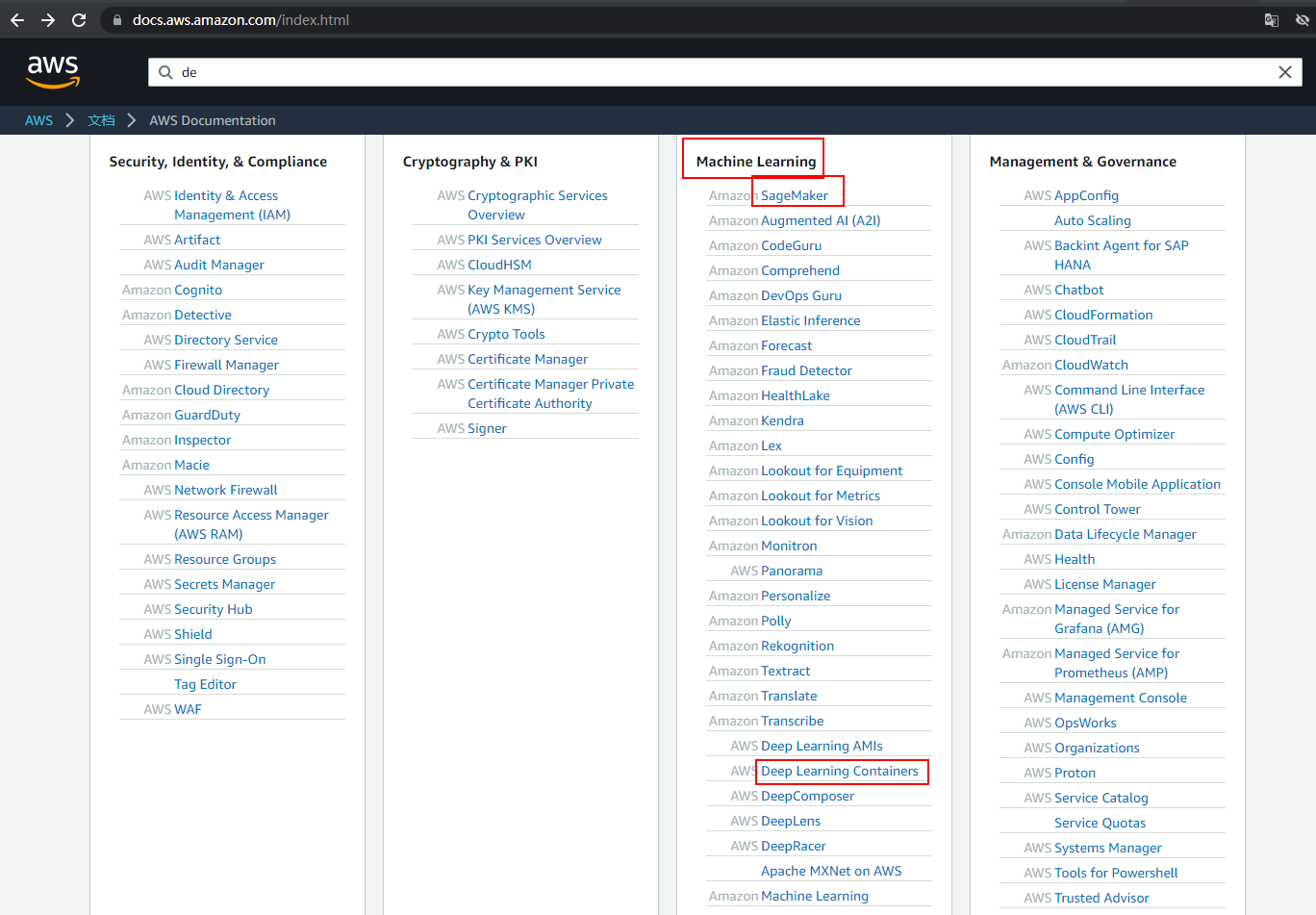Screen dimensions: 1316x915
Task: Open the AWS breadcrumb link
Action: tap(39, 120)
